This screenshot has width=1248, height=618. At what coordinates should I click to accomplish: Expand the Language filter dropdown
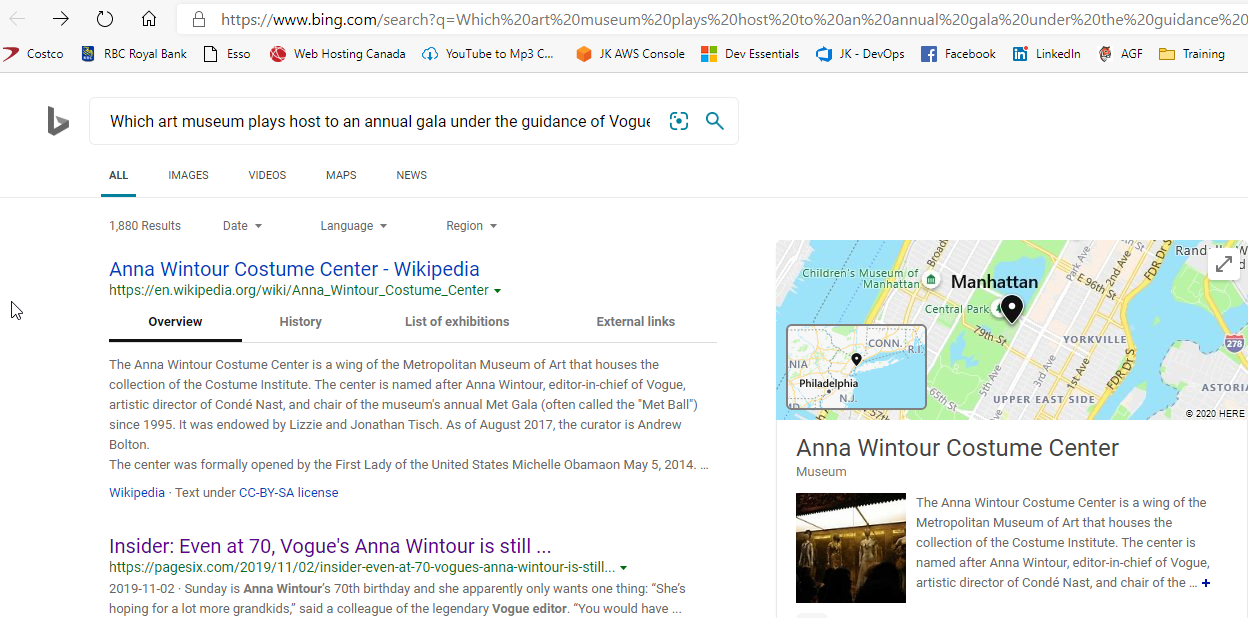(x=353, y=226)
